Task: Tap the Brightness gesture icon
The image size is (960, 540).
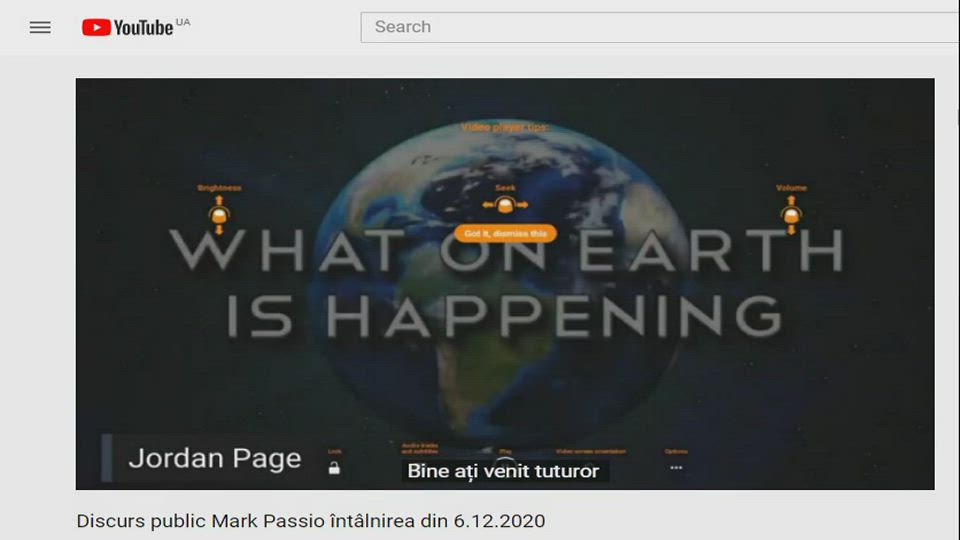Action: (x=219, y=214)
